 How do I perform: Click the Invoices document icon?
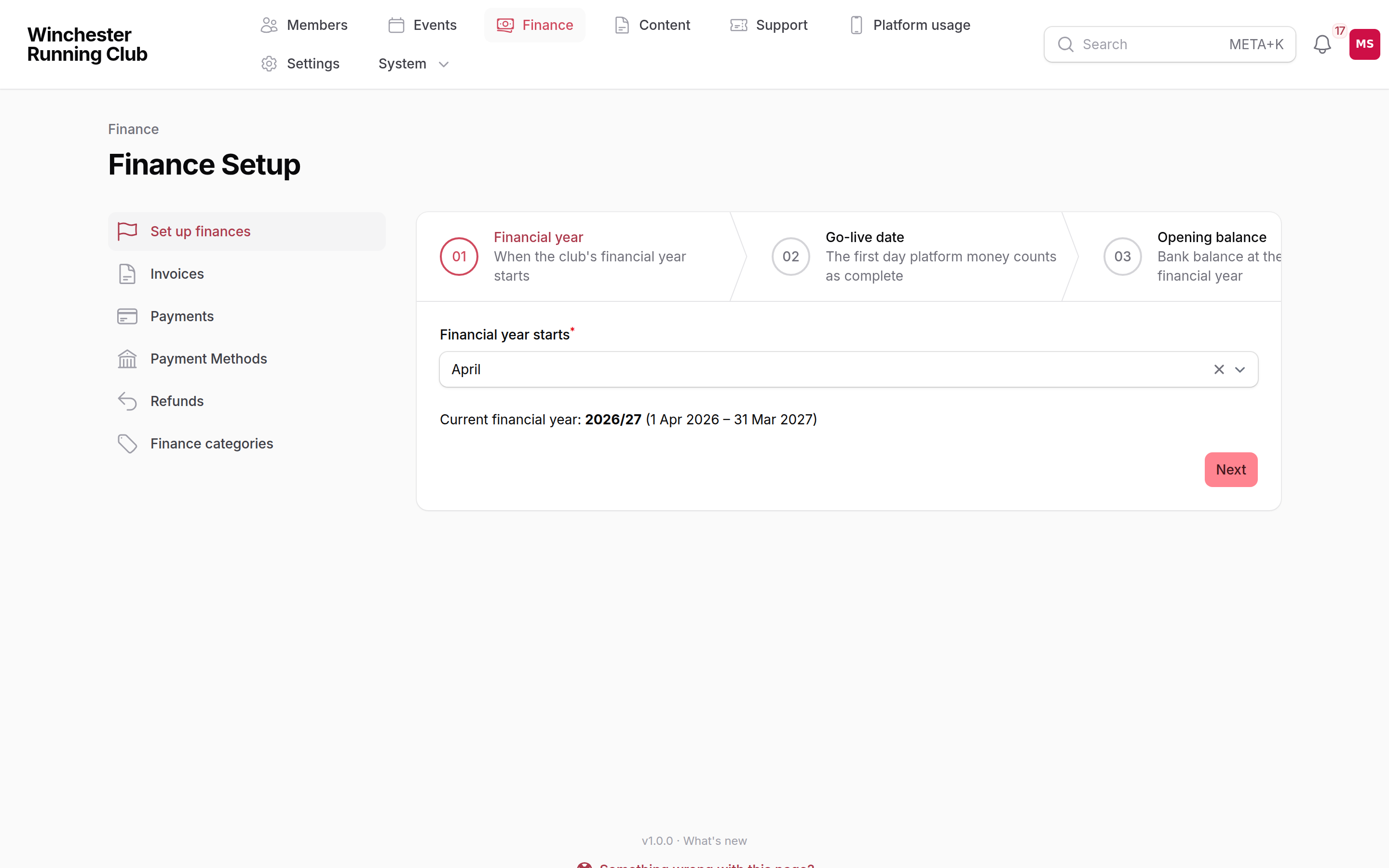click(127, 274)
